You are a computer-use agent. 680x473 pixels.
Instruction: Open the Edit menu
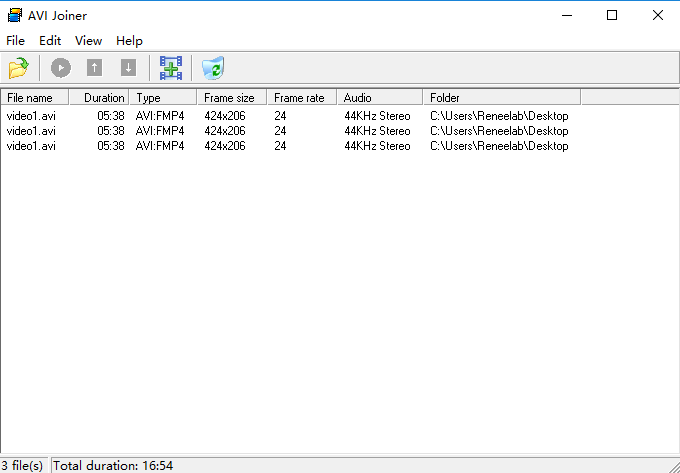click(x=50, y=41)
